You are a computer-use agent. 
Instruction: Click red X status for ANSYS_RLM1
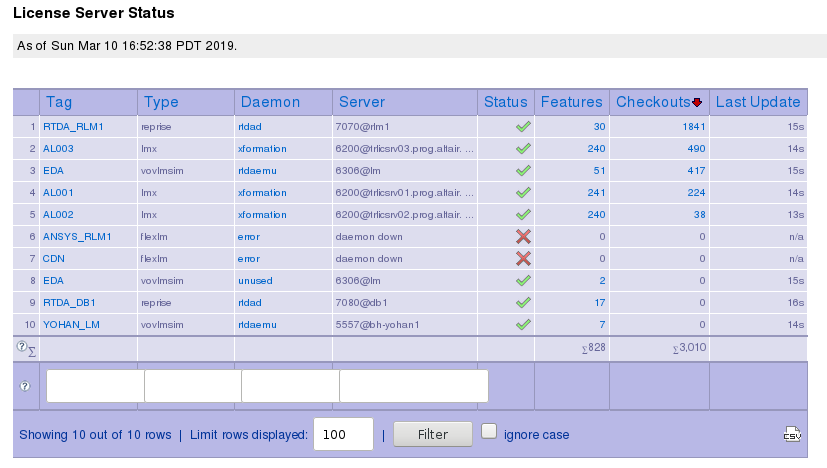click(x=522, y=236)
